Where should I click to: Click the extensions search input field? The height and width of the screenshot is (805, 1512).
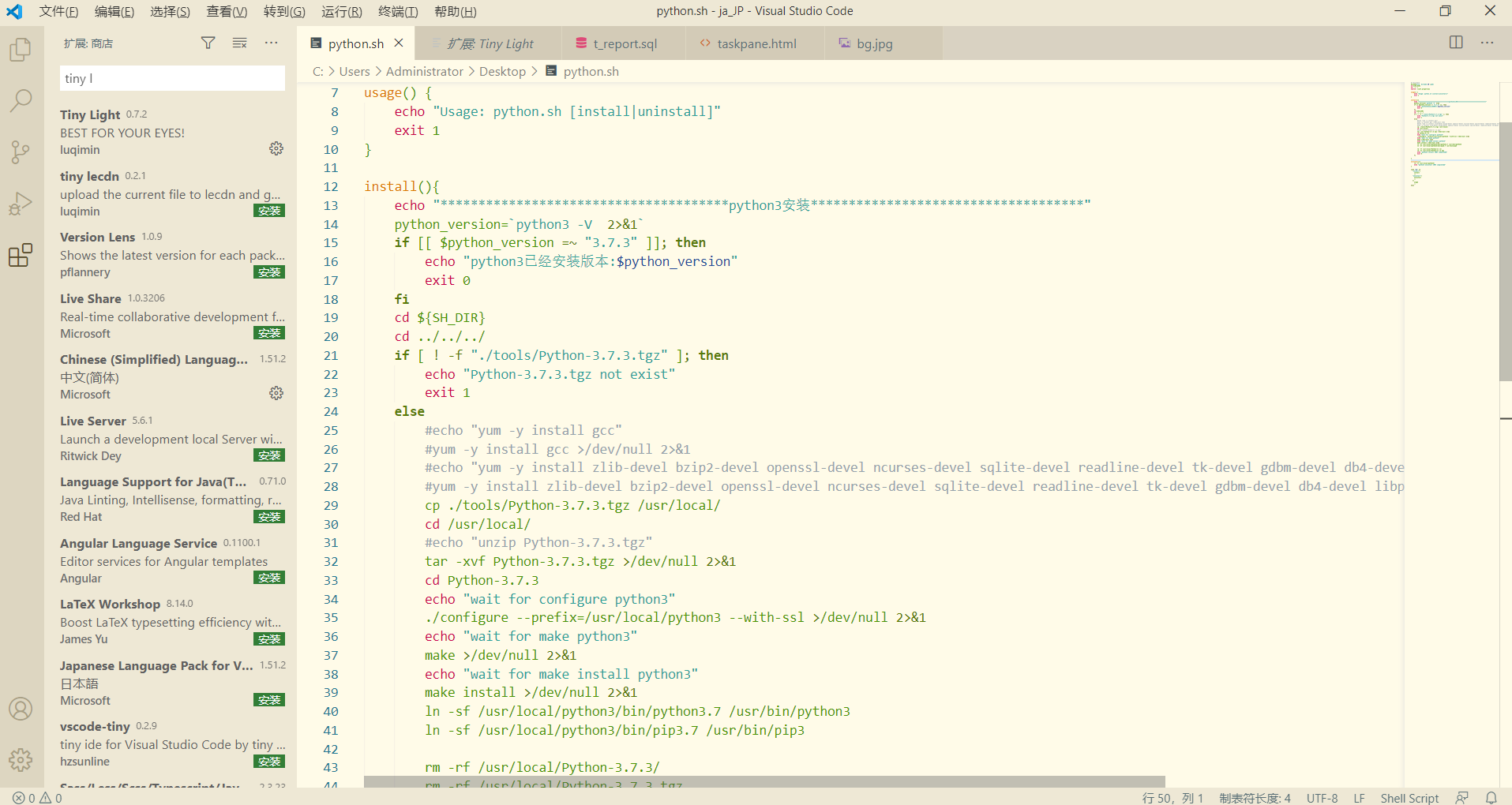171,78
